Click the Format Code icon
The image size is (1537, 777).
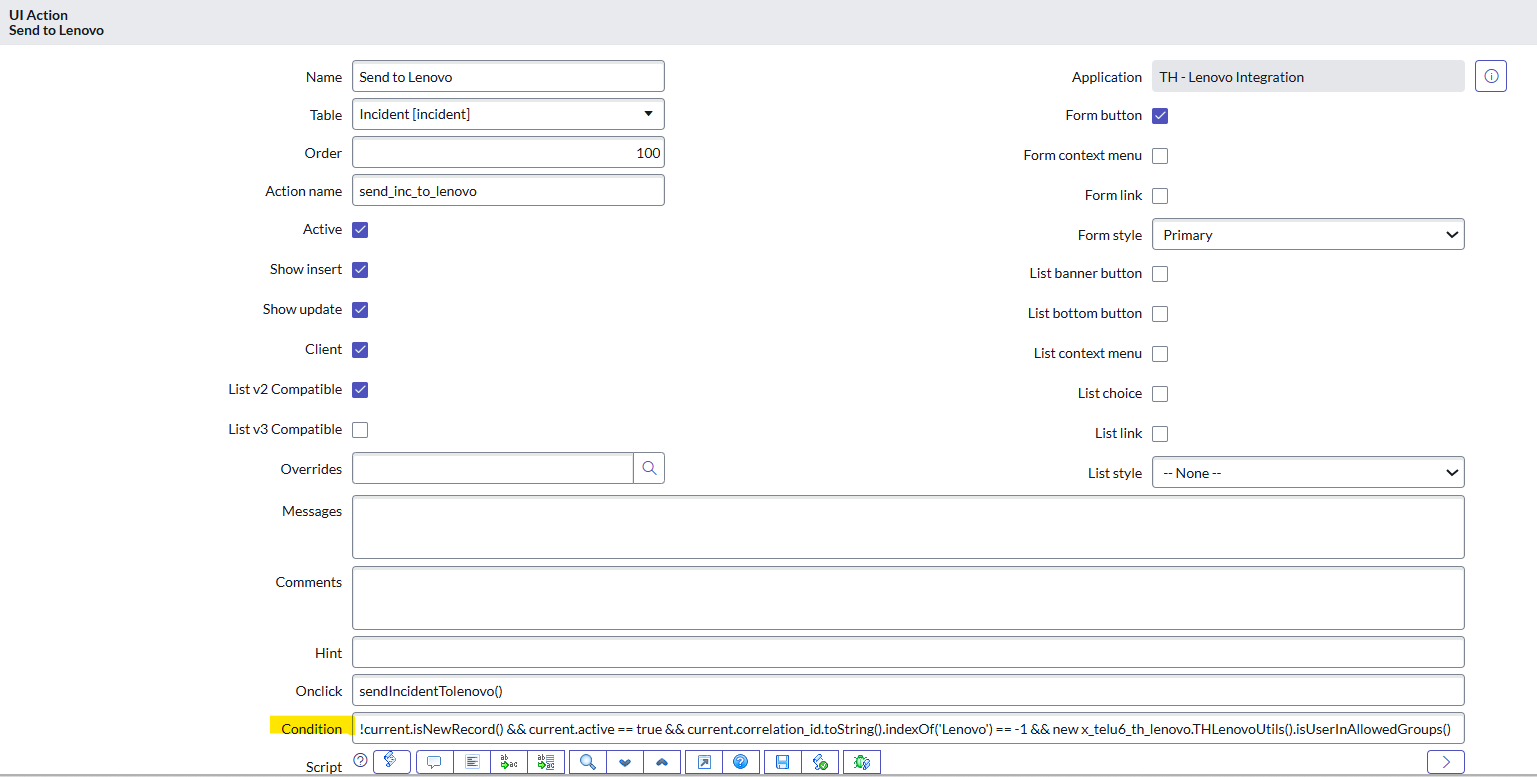coord(472,762)
